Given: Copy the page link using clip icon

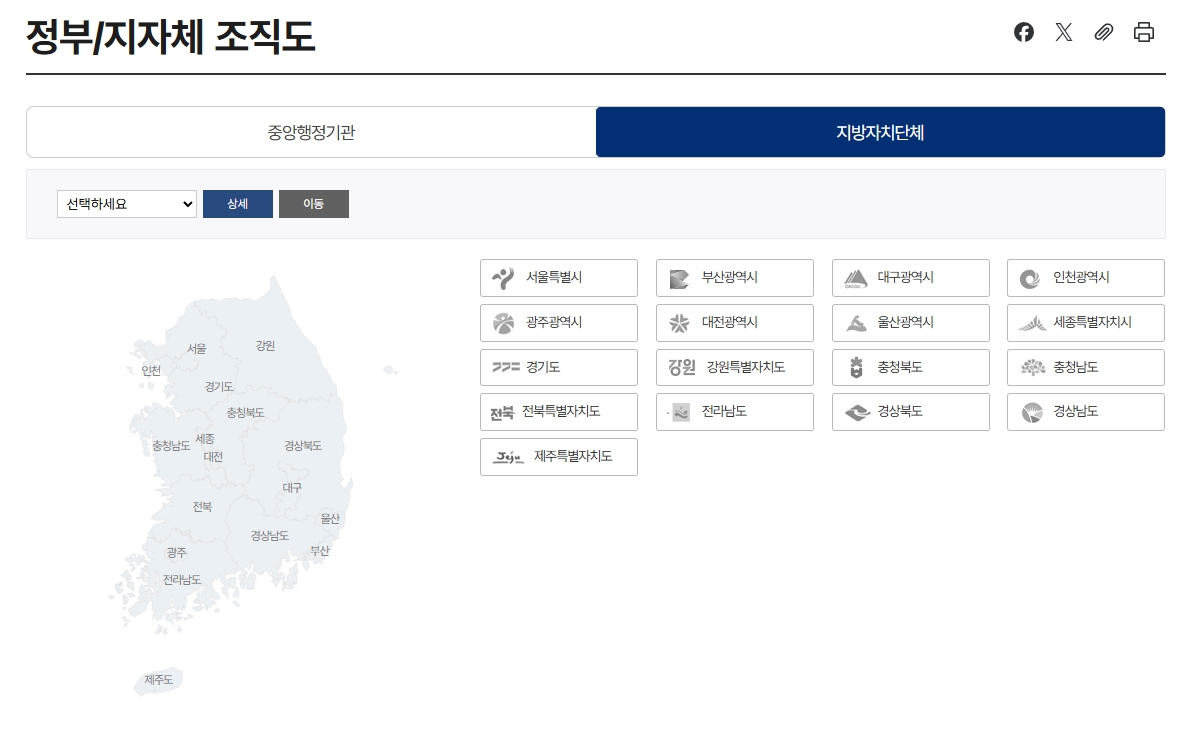Looking at the screenshot, I should tap(1103, 32).
